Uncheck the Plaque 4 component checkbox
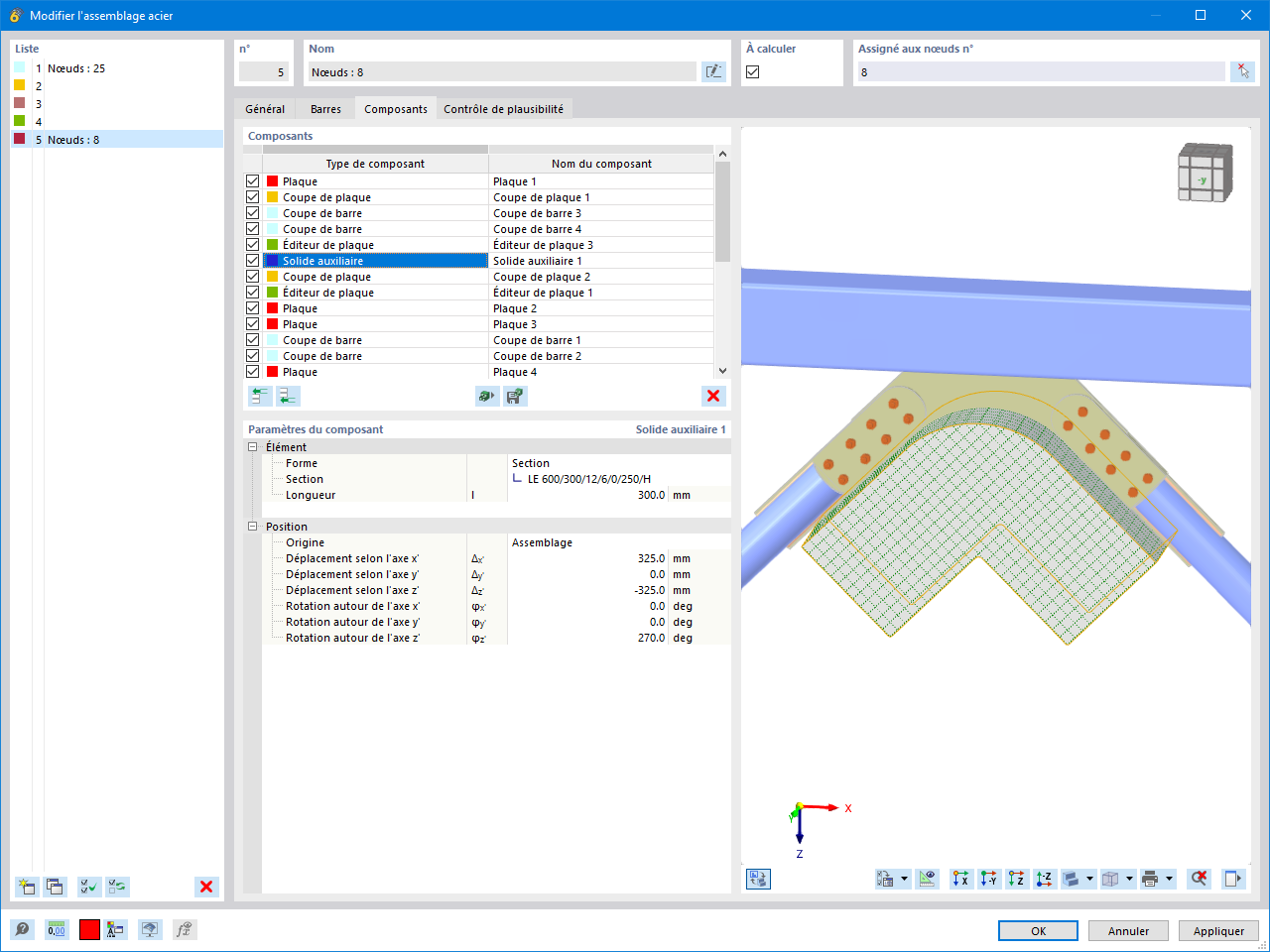The width and height of the screenshot is (1270, 952). click(x=253, y=372)
